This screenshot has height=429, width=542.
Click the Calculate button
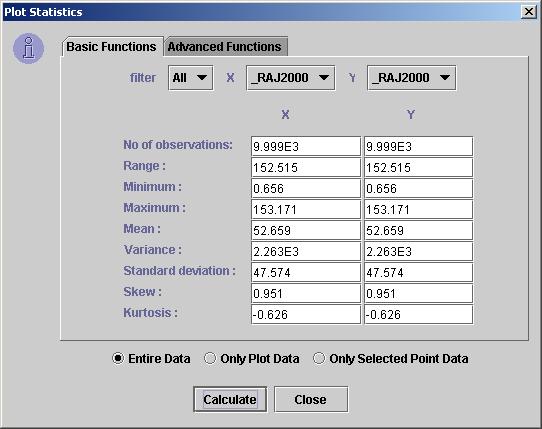click(230, 399)
